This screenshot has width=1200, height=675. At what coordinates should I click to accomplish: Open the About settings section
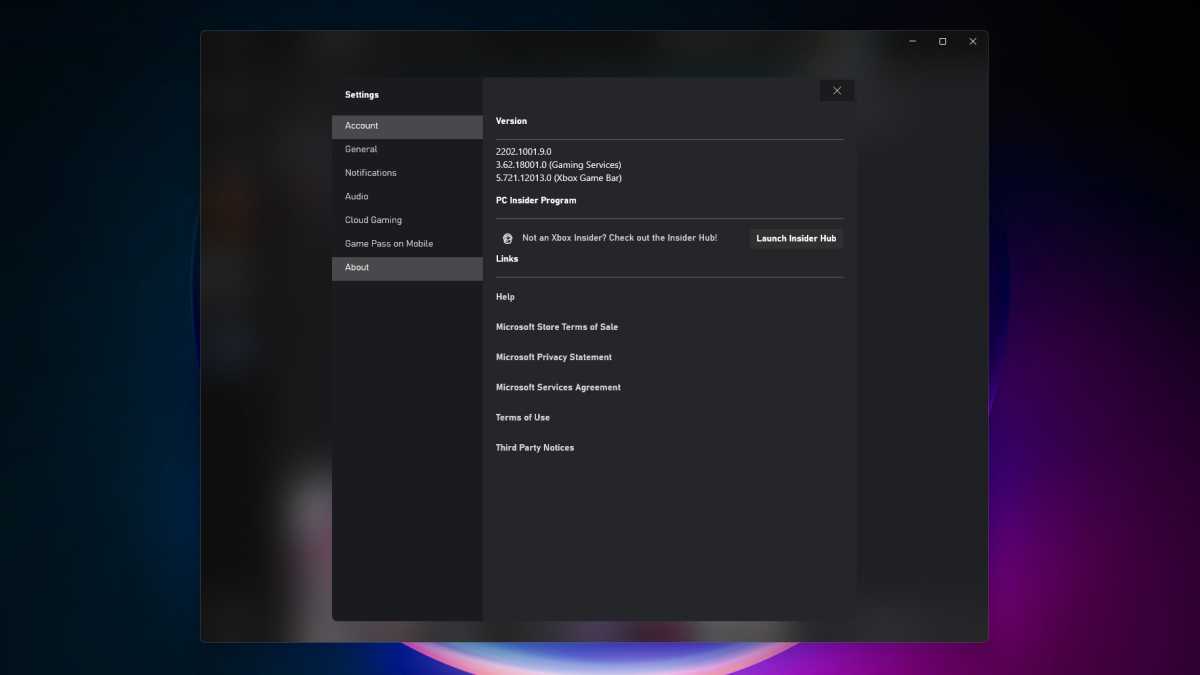[x=357, y=267]
